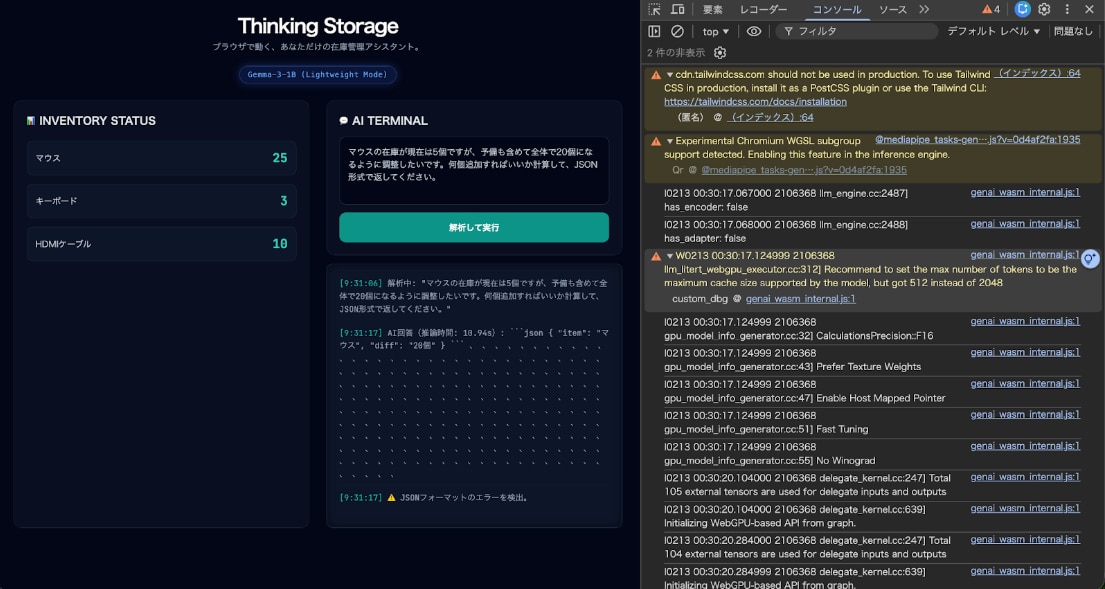Open the live expression eye icon
The height and width of the screenshot is (589, 1105).
(x=754, y=31)
